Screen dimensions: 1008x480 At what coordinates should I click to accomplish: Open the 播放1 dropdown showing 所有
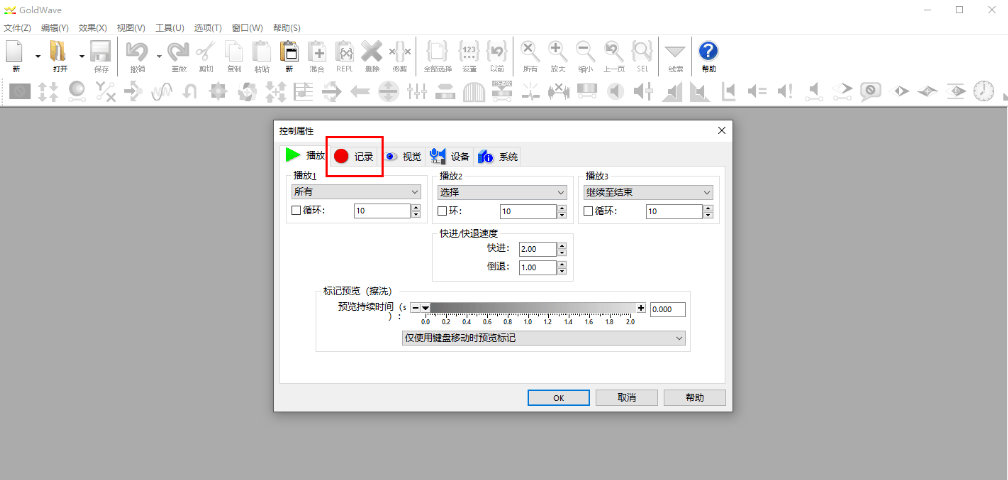pos(356,192)
